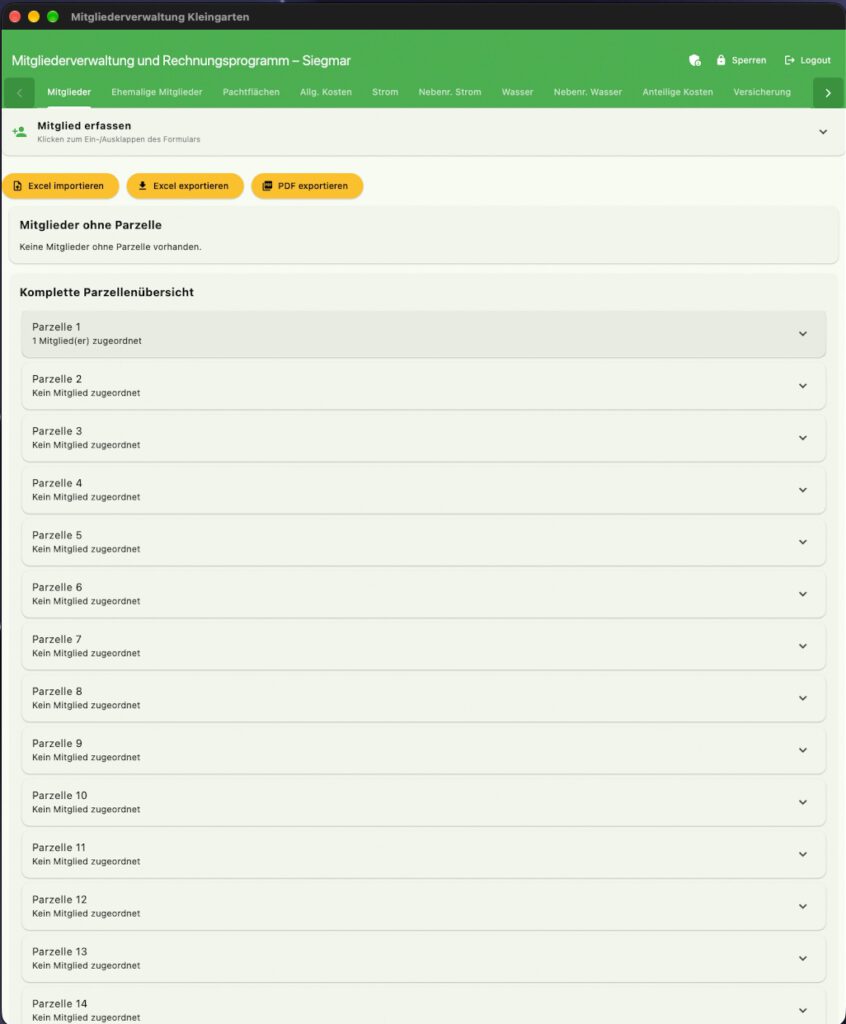Viewport: 846px width, 1024px height.
Task: Expand Parzelle 1 chevron
Action: (803, 334)
